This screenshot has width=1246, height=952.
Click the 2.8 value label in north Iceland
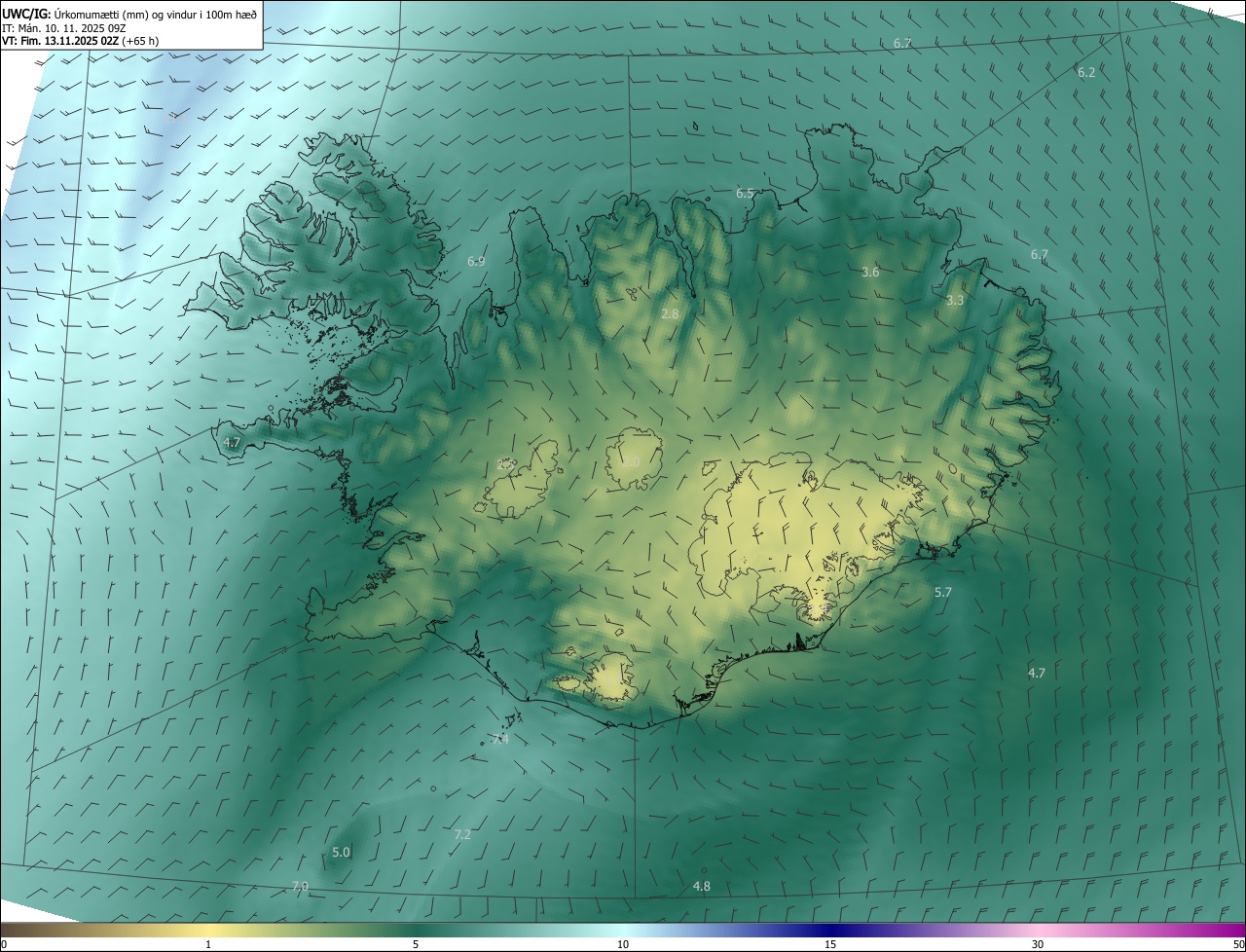(670, 314)
